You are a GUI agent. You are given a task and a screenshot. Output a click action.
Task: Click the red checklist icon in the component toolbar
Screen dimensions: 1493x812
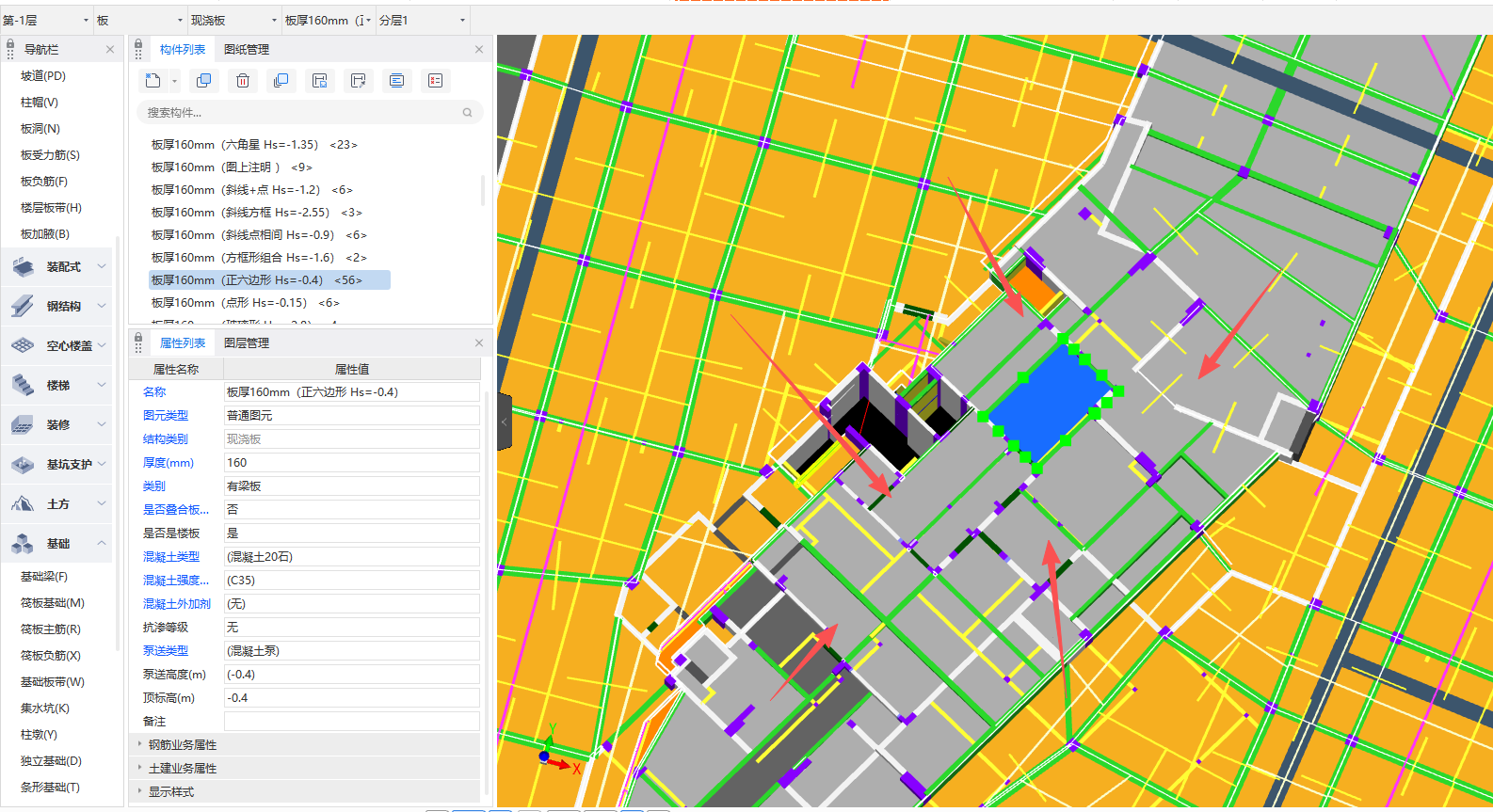435,81
